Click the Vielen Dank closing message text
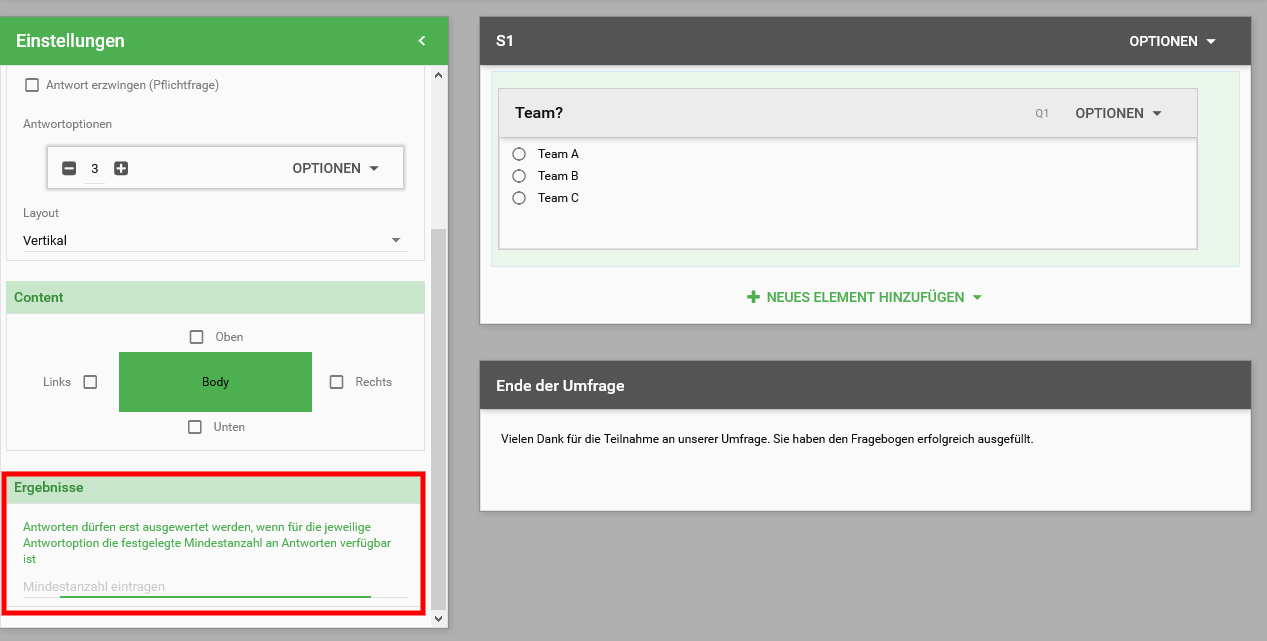The height and width of the screenshot is (641, 1267). [x=766, y=439]
